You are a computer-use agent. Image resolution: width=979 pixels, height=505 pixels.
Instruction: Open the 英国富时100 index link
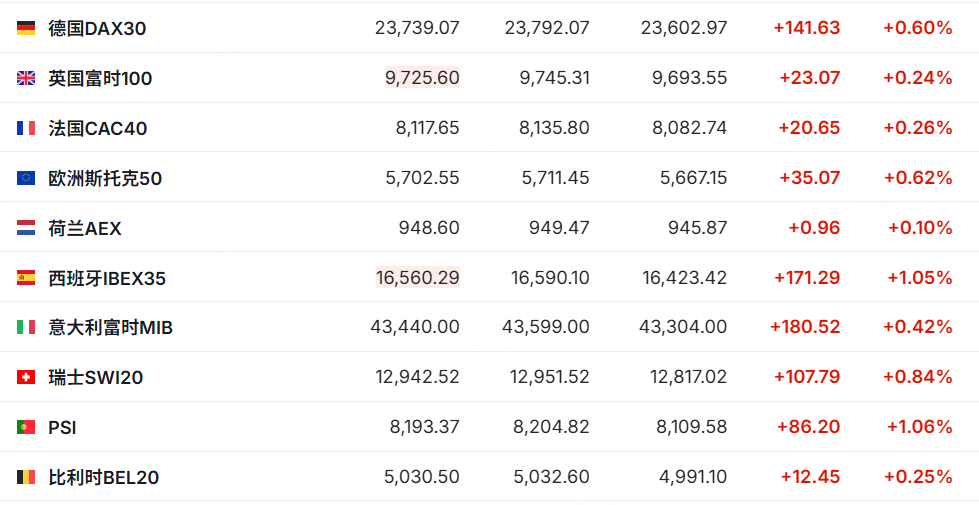point(100,78)
